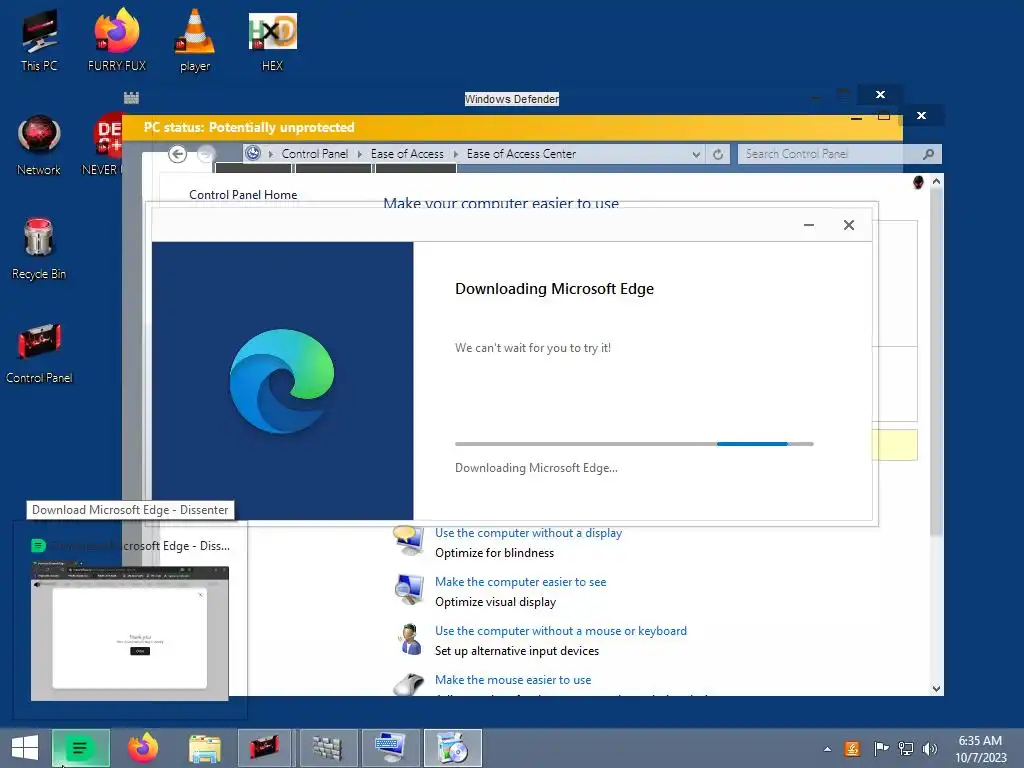Screen dimensions: 1024x768
Task: Click the monitor icon beside easier to see
Action: point(409,589)
